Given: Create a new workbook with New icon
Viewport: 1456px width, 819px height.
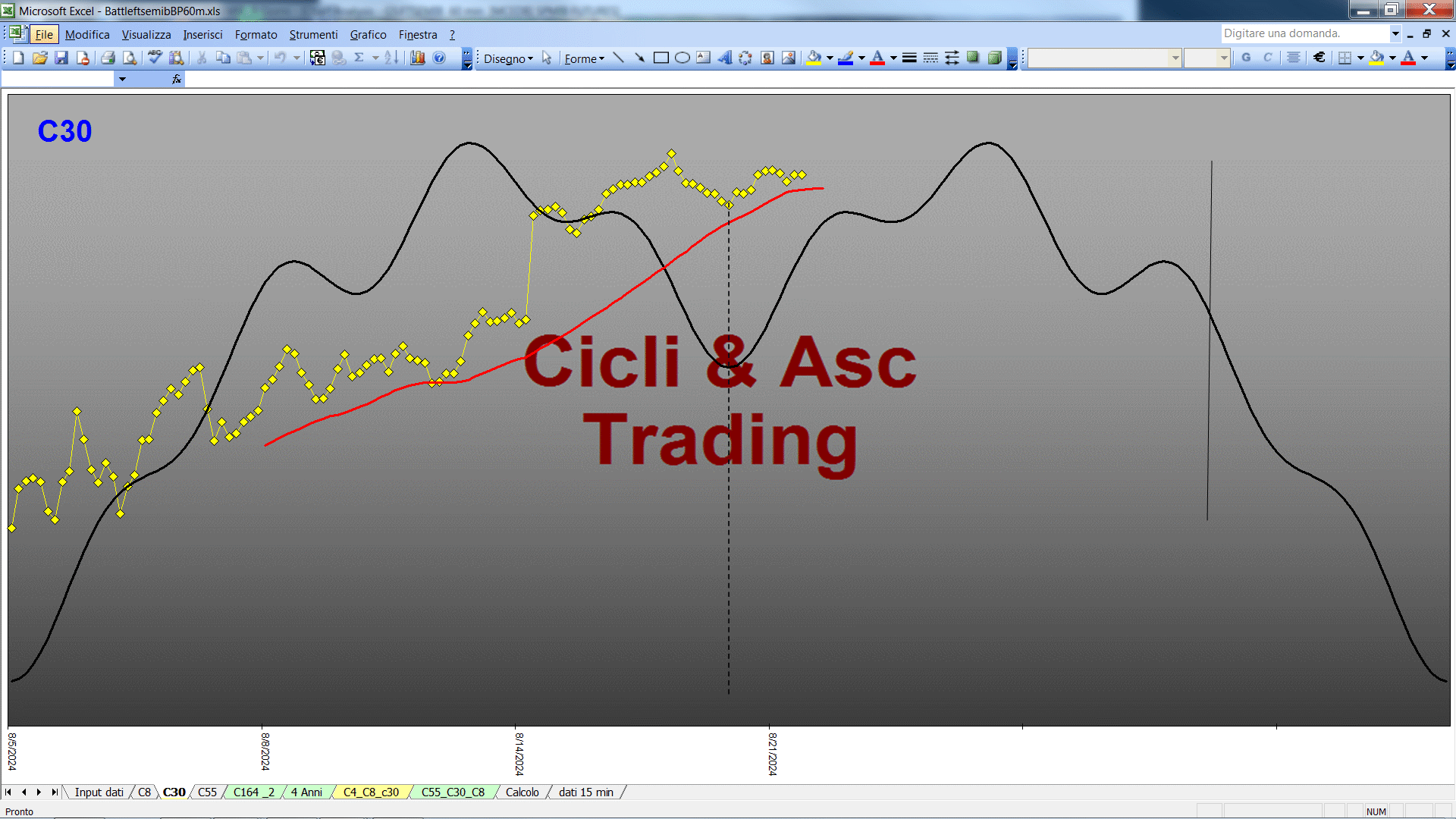Looking at the screenshot, I should click(19, 58).
